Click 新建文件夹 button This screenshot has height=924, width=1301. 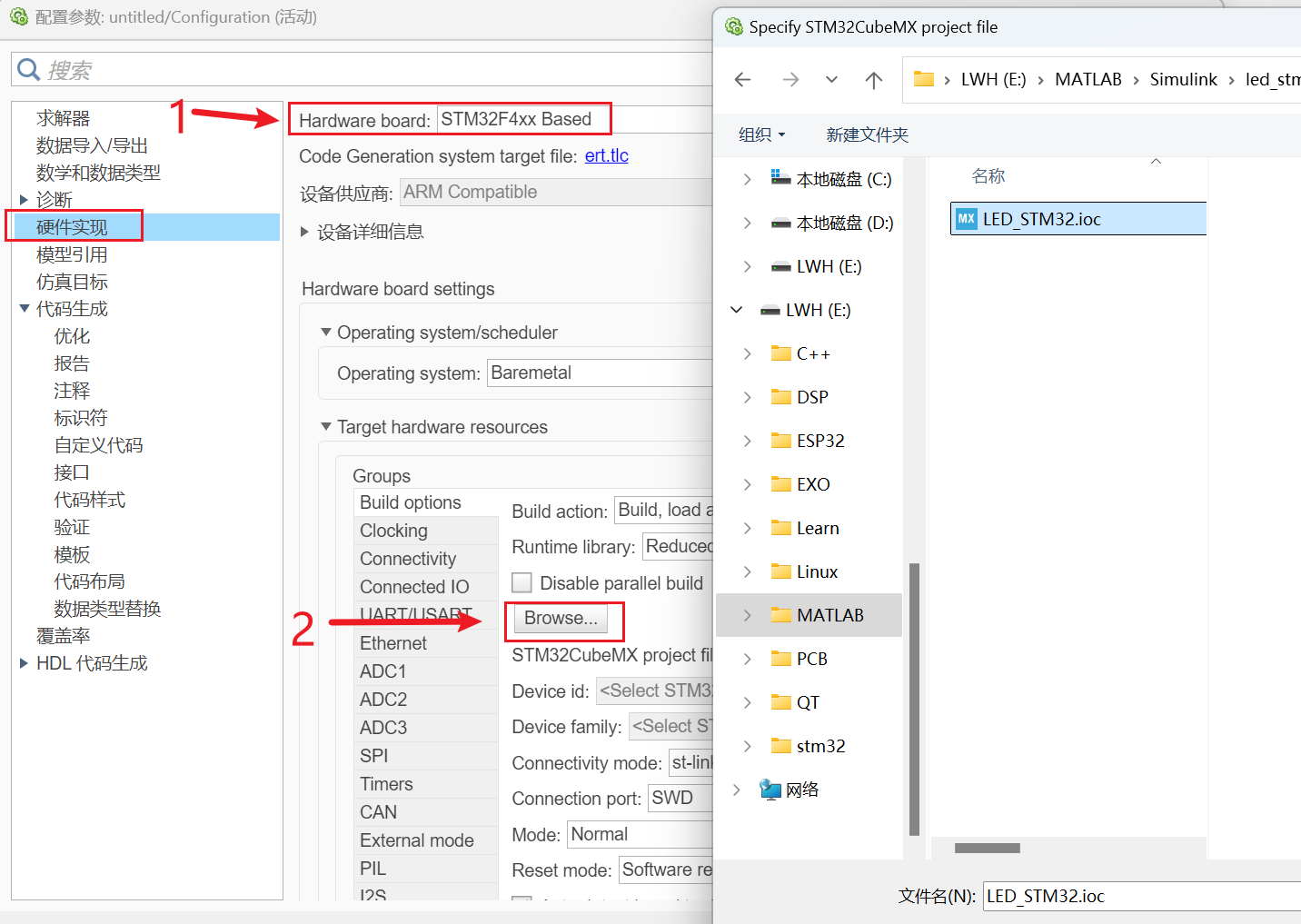coord(867,134)
